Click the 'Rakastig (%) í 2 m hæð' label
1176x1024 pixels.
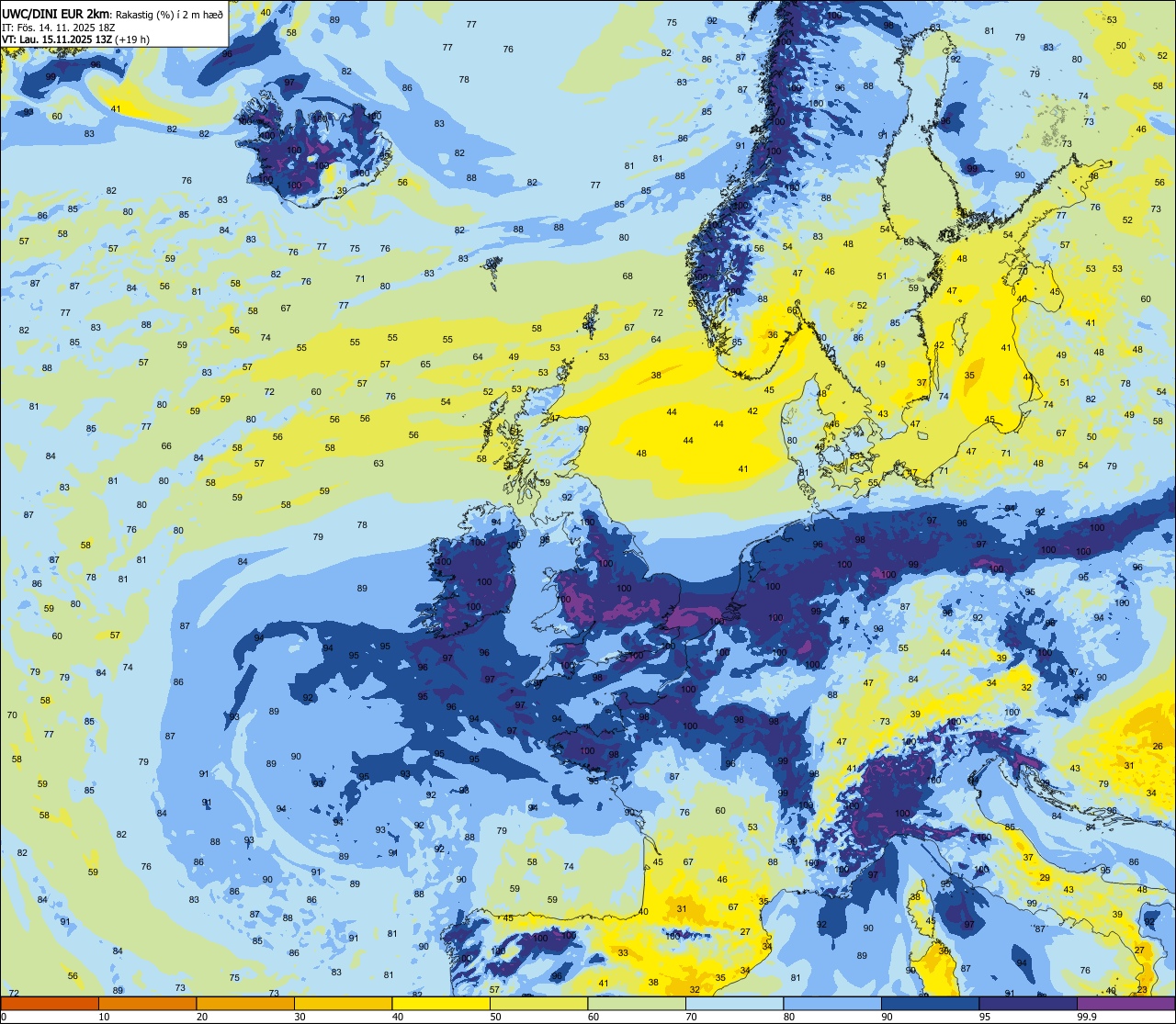tap(167, 15)
